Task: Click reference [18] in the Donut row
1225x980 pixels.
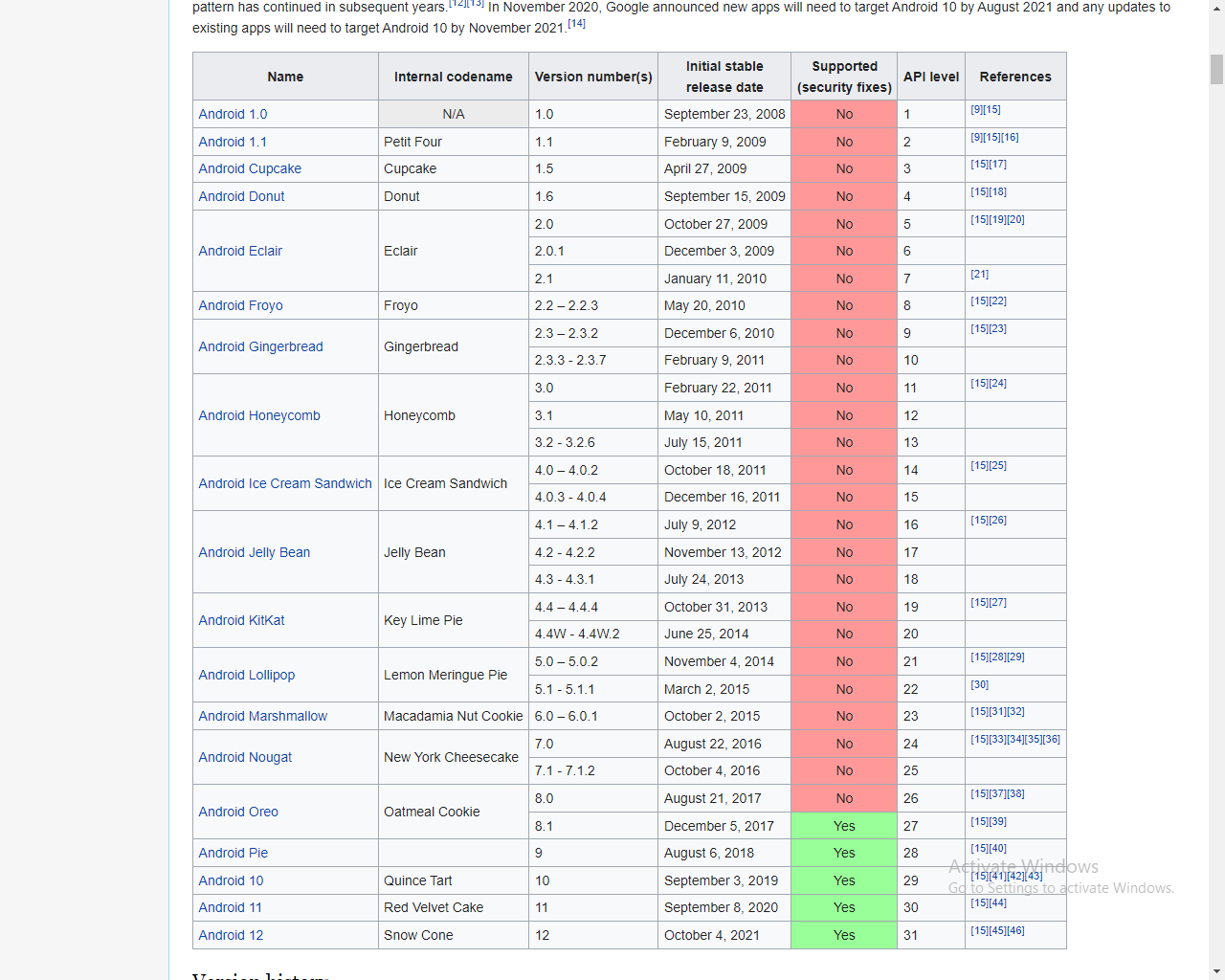Action: (x=997, y=191)
